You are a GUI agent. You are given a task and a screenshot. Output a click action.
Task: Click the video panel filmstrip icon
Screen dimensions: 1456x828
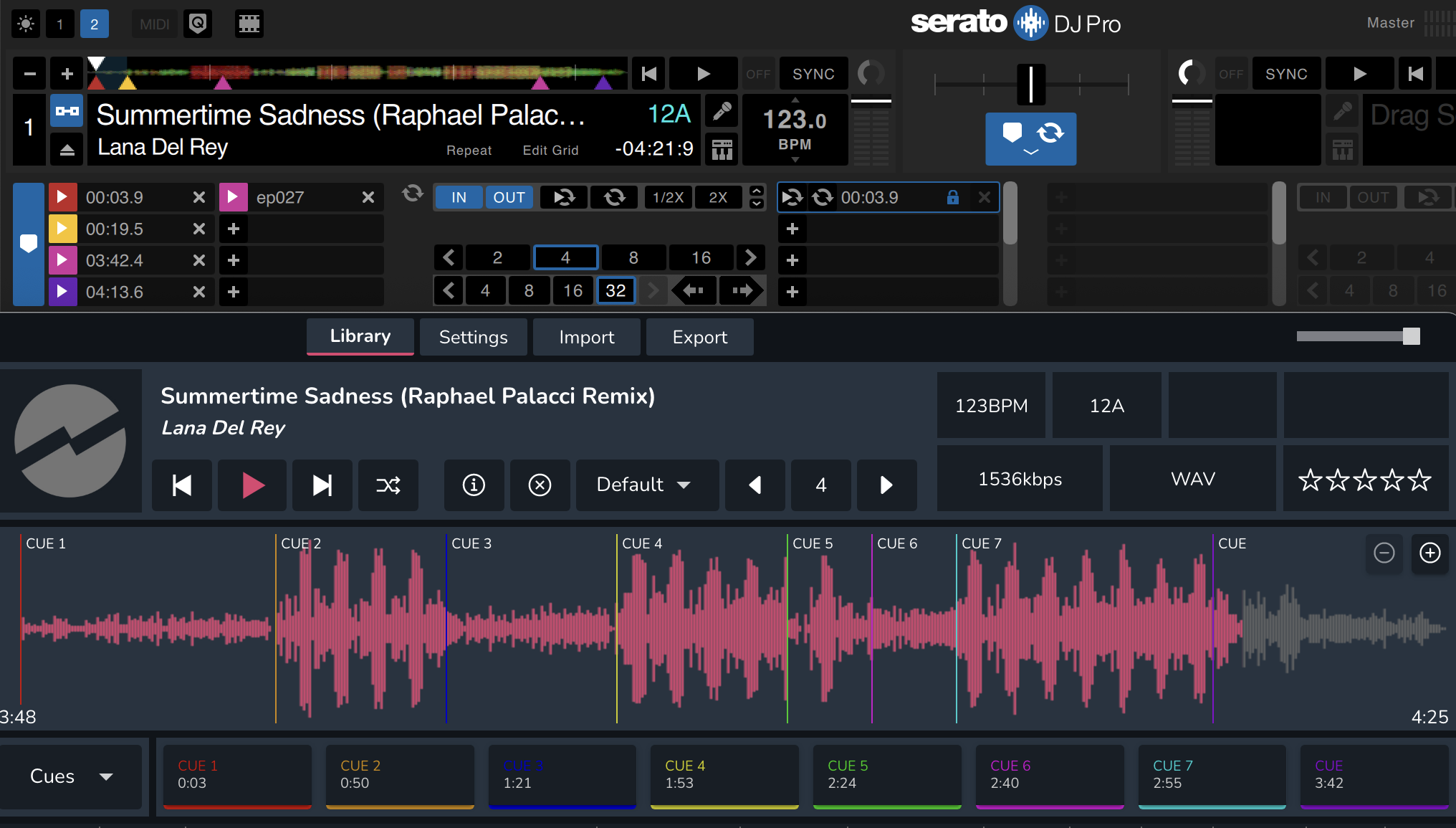[x=249, y=24]
